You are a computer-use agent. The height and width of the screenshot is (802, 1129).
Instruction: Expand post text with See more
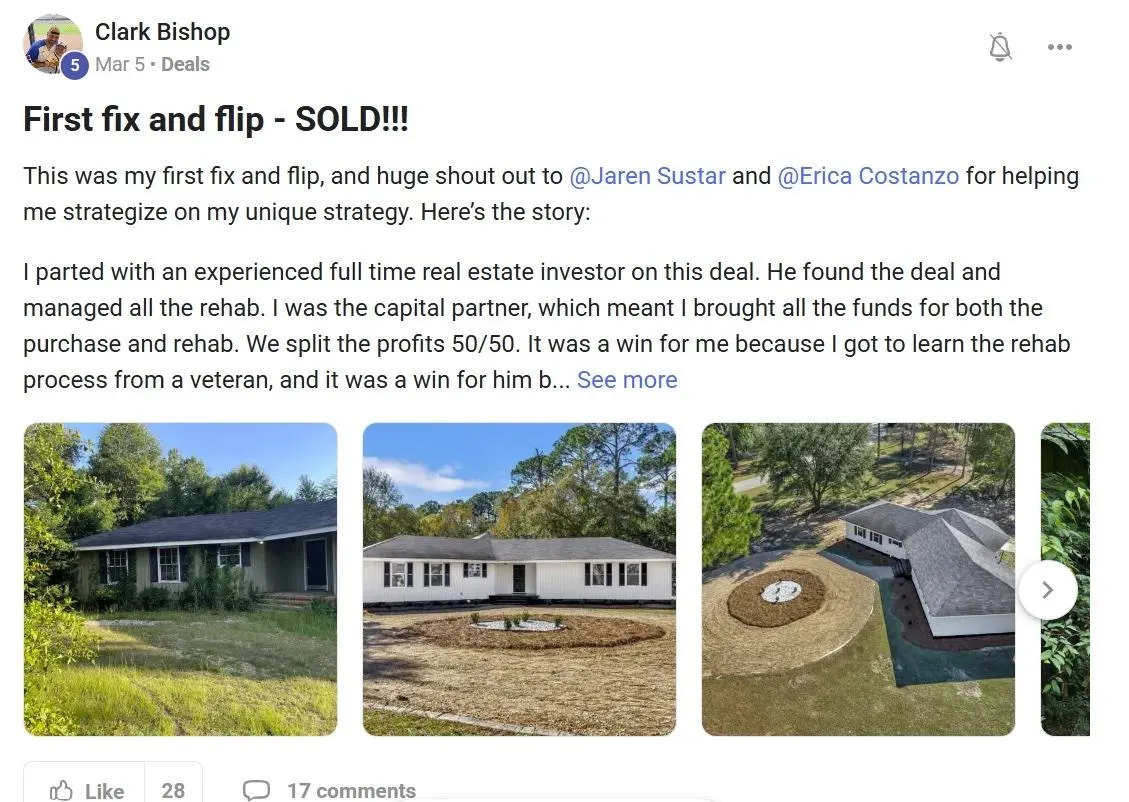[x=627, y=379]
